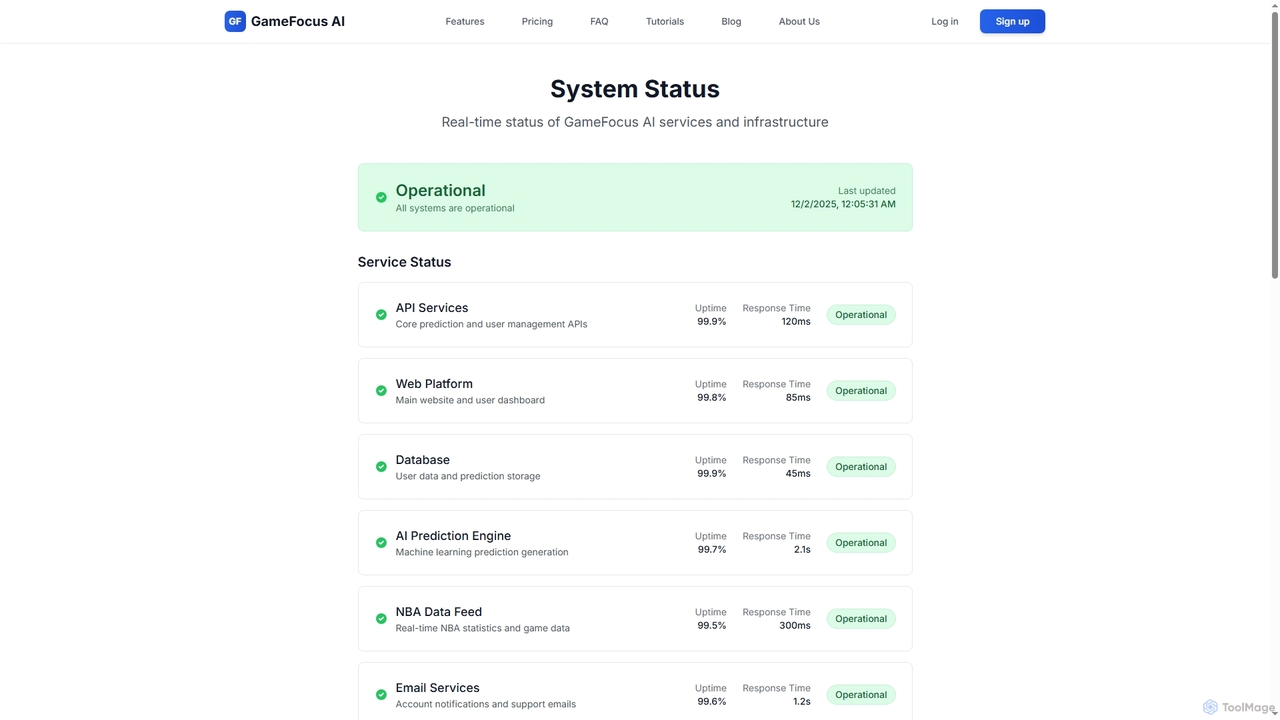Image resolution: width=1280 pixels, height=720 pixels.
Task: Open the About Us page
Action: click(799, 21)
